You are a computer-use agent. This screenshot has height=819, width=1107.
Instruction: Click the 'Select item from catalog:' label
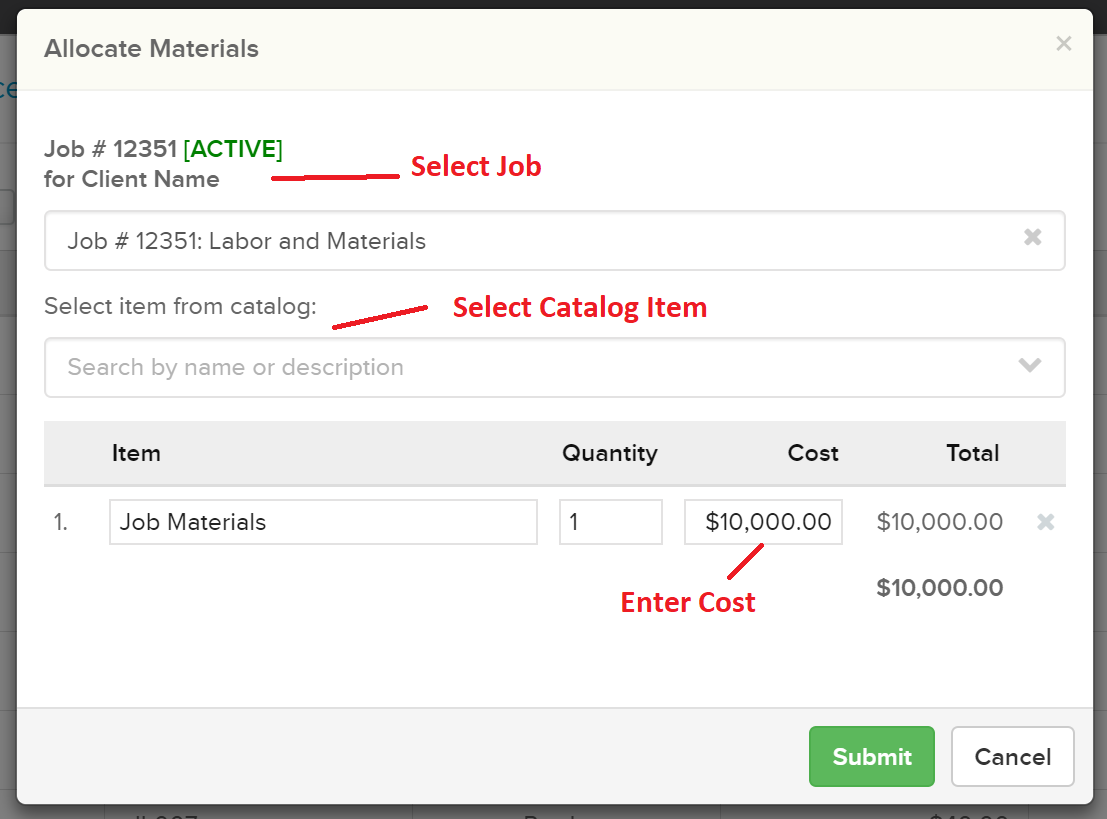pyautogui.click(x=180, y=306)
